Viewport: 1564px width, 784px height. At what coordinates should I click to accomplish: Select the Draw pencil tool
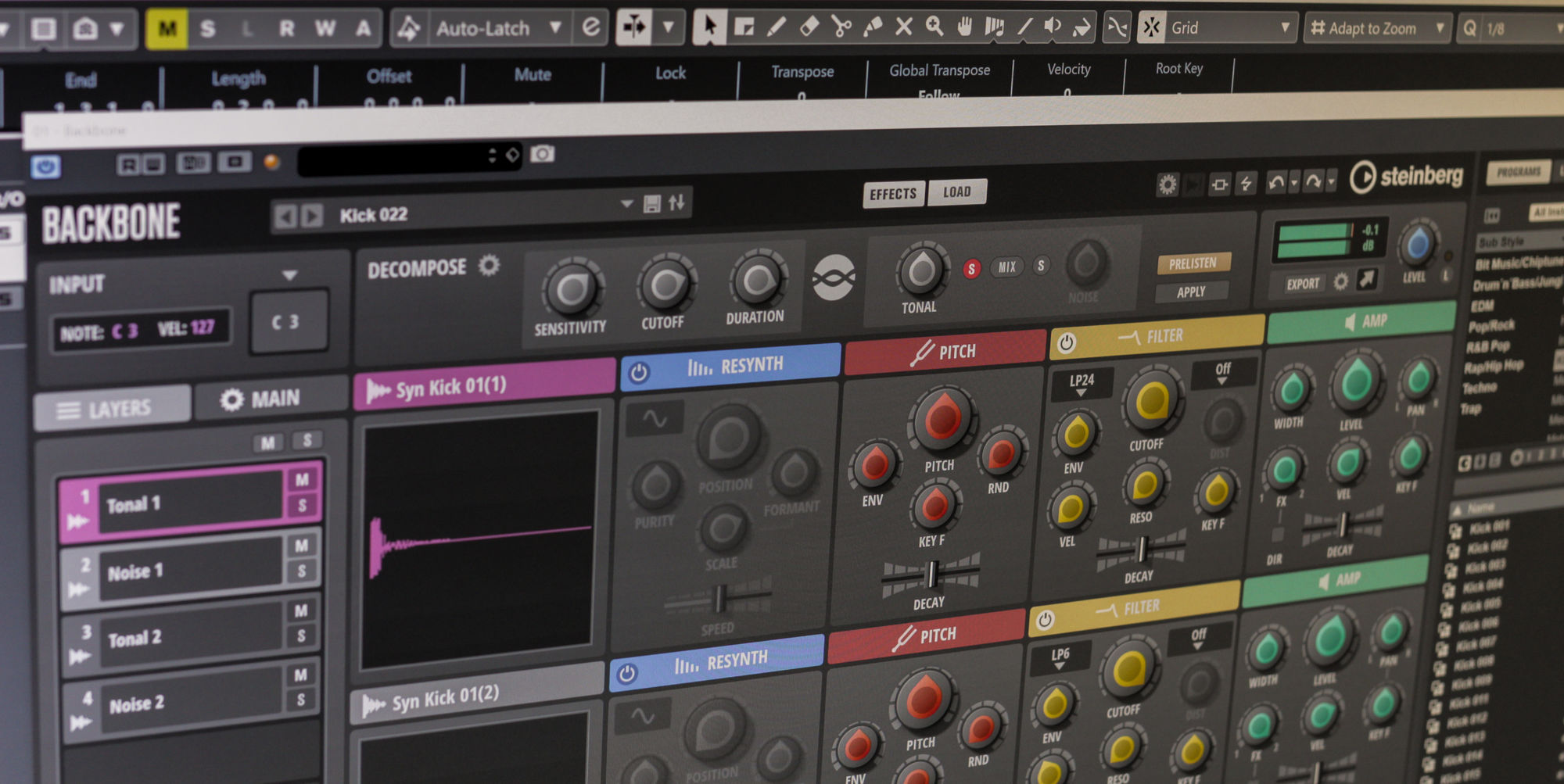[x=777, y=27]
